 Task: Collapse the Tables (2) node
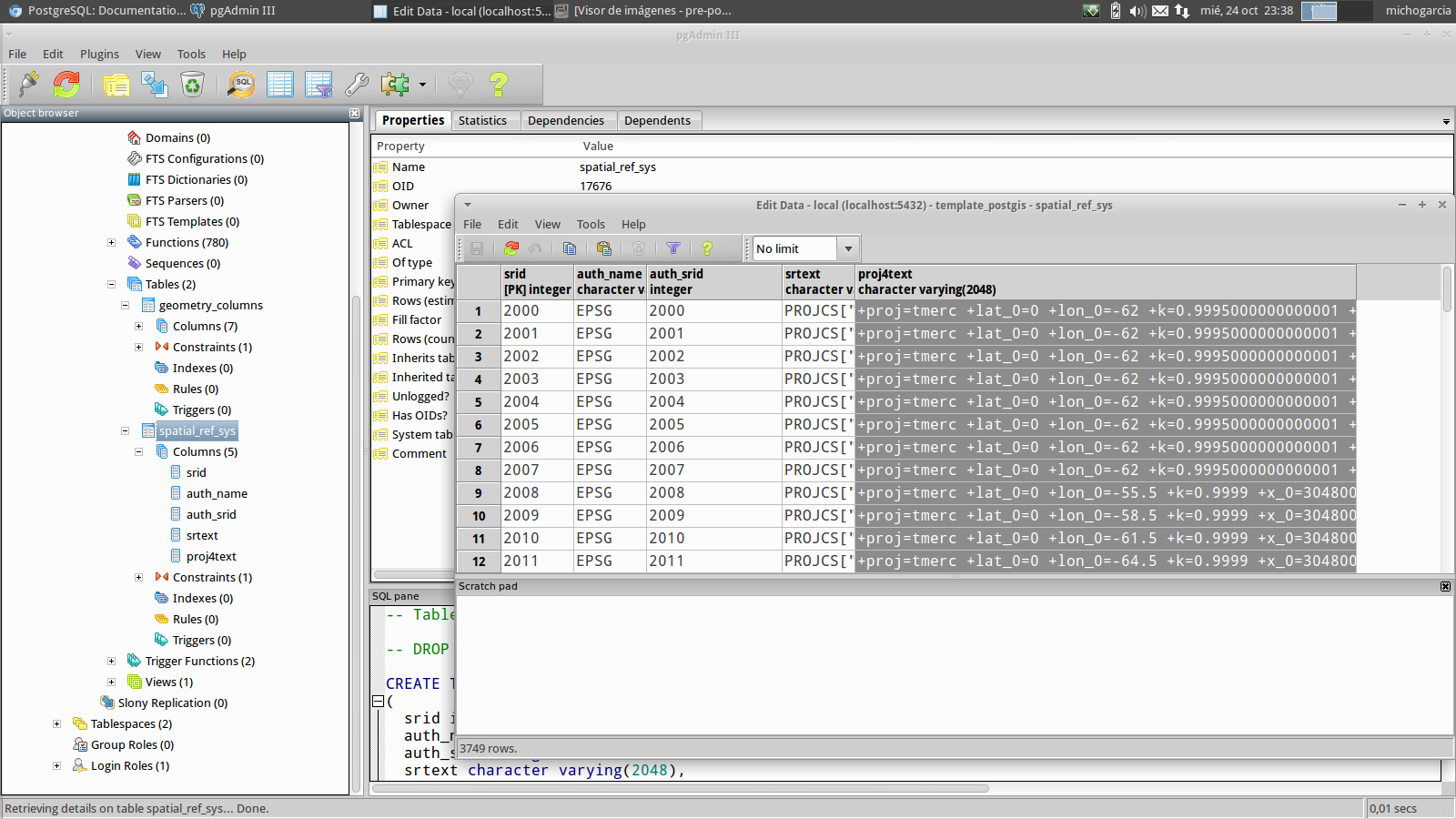pyautogui.click(x=111, y=285)
